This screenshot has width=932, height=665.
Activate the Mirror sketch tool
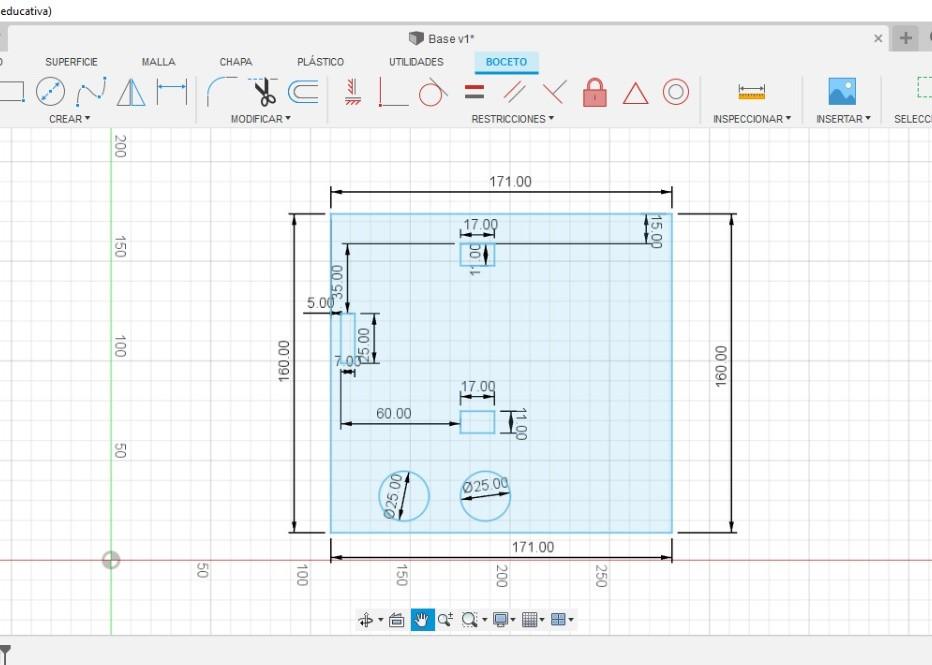[131, 92]
